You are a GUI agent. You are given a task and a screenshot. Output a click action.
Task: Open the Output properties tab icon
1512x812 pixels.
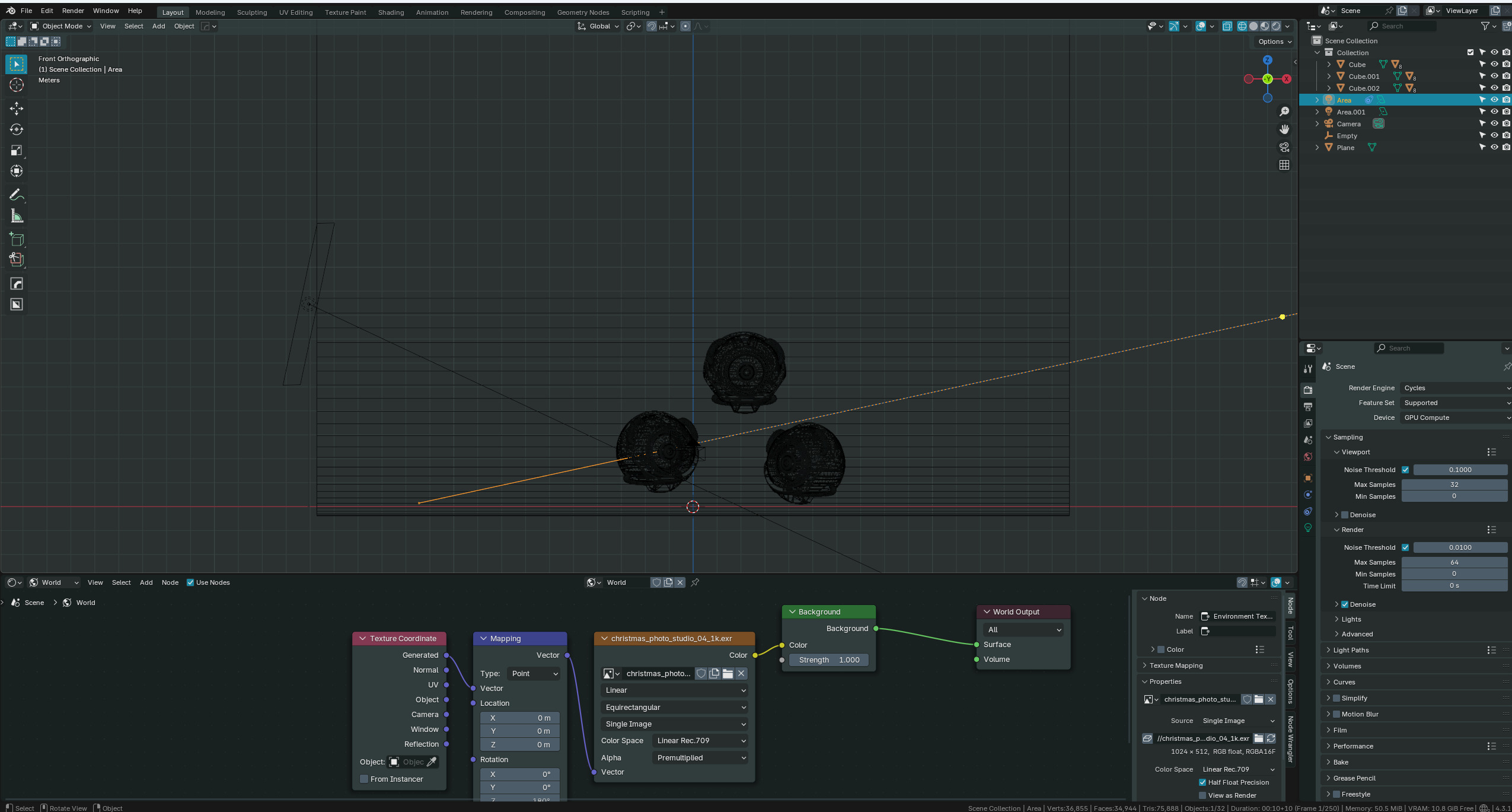pyautogui.click(x=1308, y=407)
